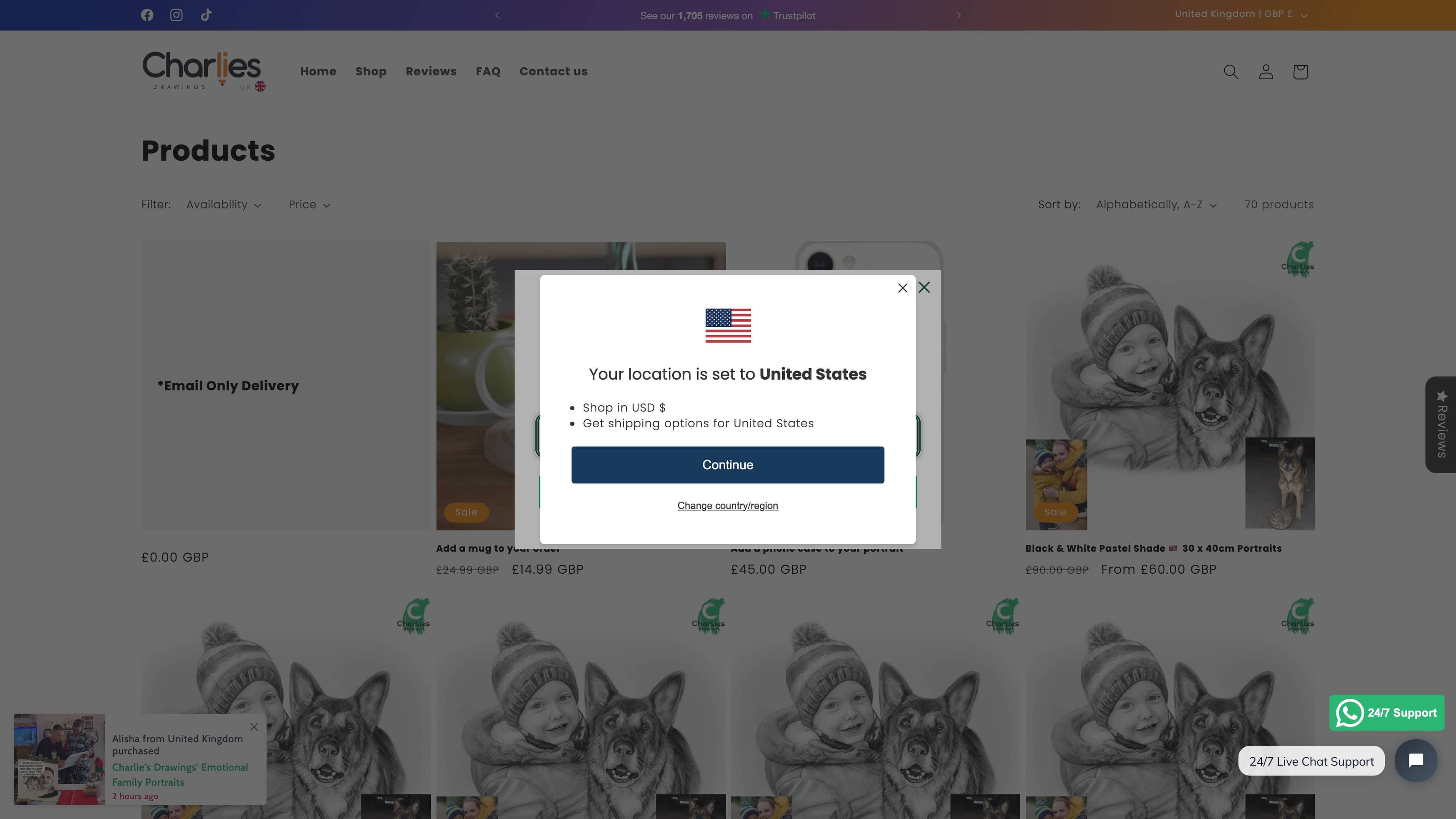Image resolution: width=1456 pixels, height=819 pixels.
Task: Expand the Availability filter
Action: (224, 205)
